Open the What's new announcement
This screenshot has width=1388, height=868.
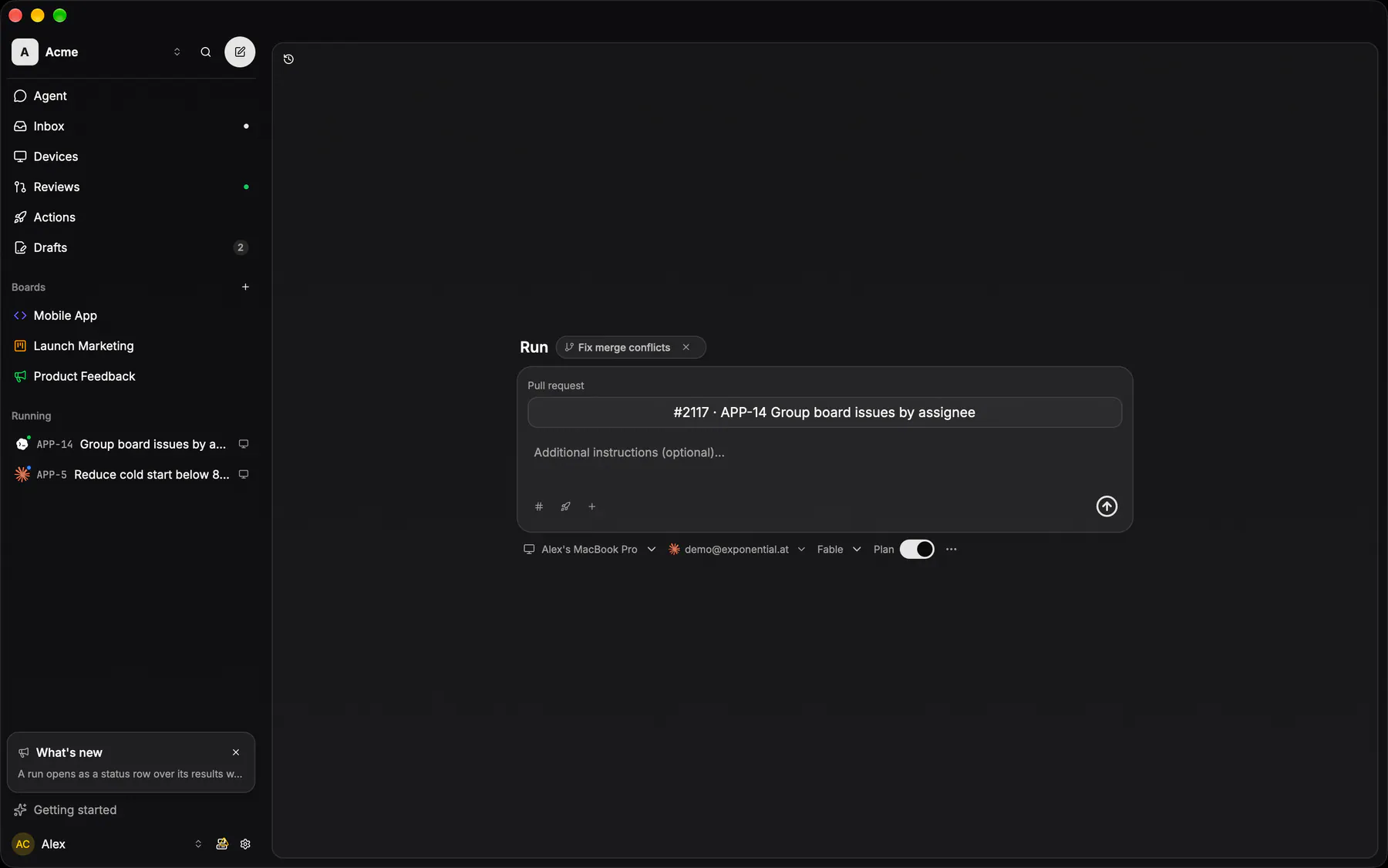(131, 762)
